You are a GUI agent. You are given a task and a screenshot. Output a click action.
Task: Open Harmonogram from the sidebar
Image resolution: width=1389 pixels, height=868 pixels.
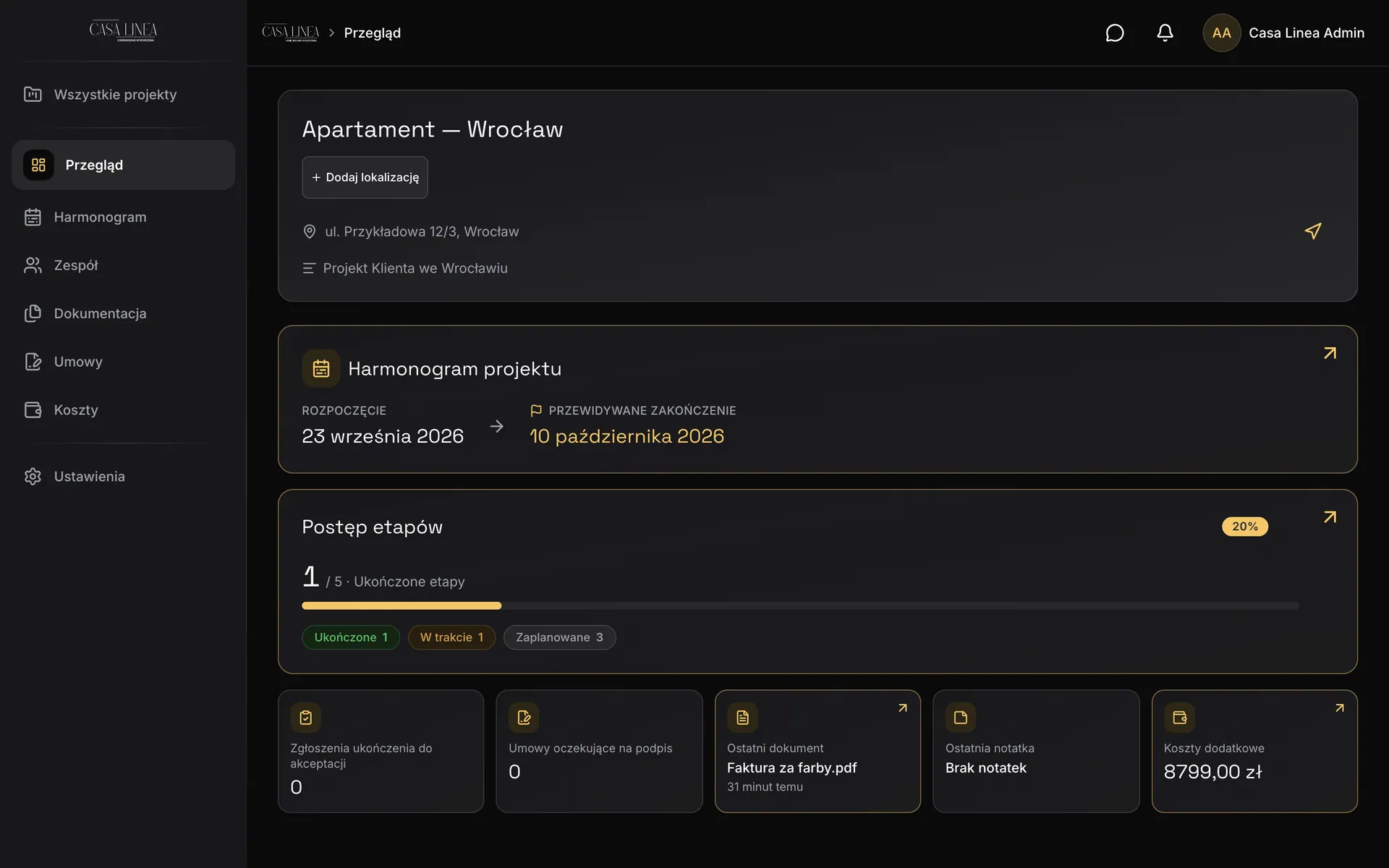pyautogui.click(x=123, y=217)
